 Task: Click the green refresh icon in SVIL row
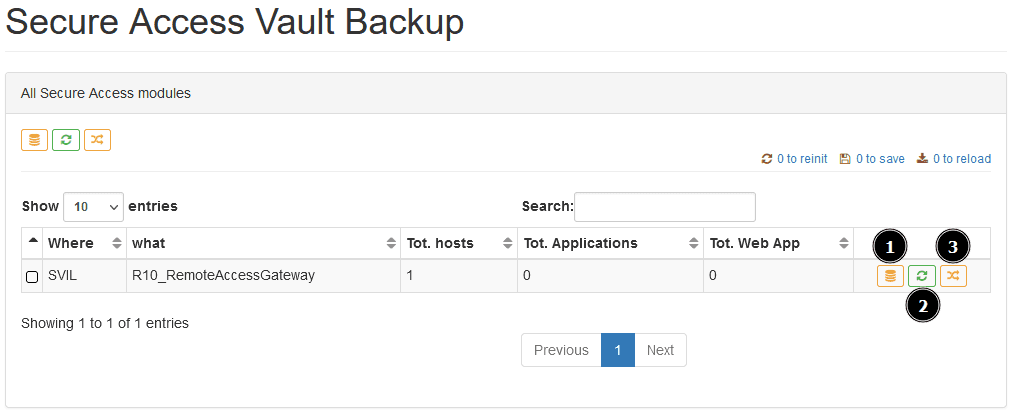point(922,276)
